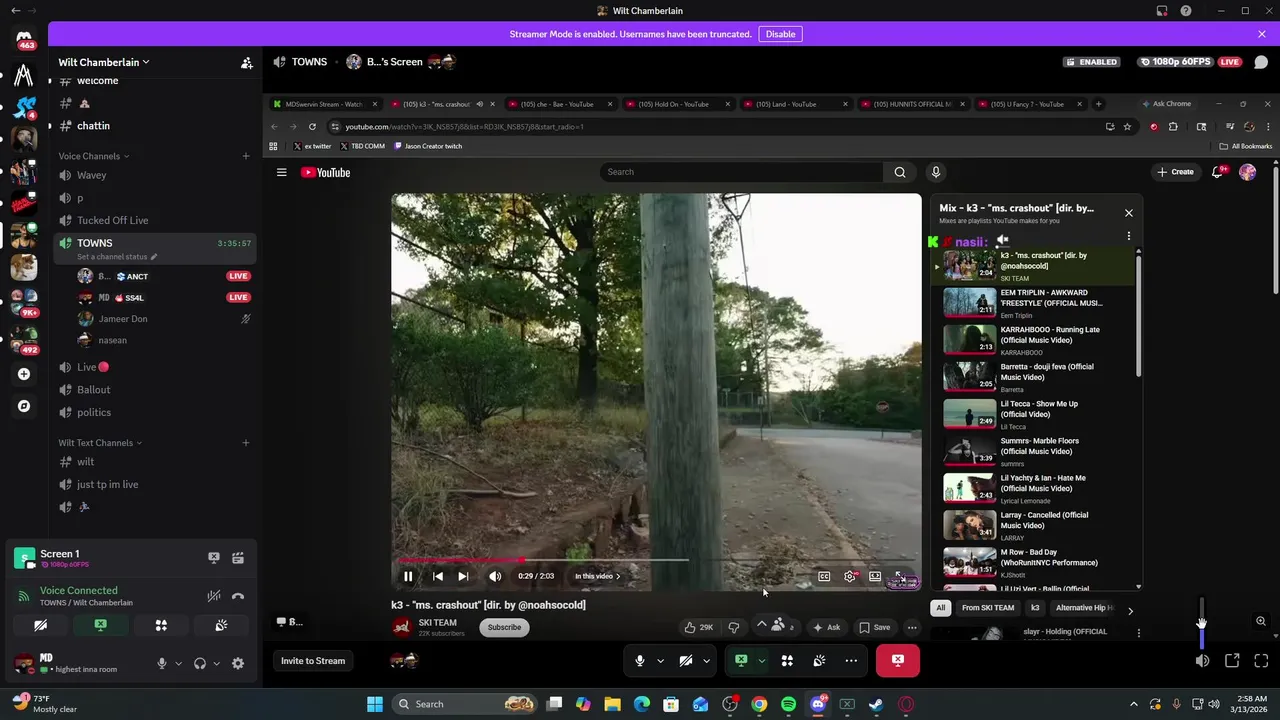The height and width of the screenshot is (720, 1280).
Task: Open user settings gear icon
Action: (238, 663)
